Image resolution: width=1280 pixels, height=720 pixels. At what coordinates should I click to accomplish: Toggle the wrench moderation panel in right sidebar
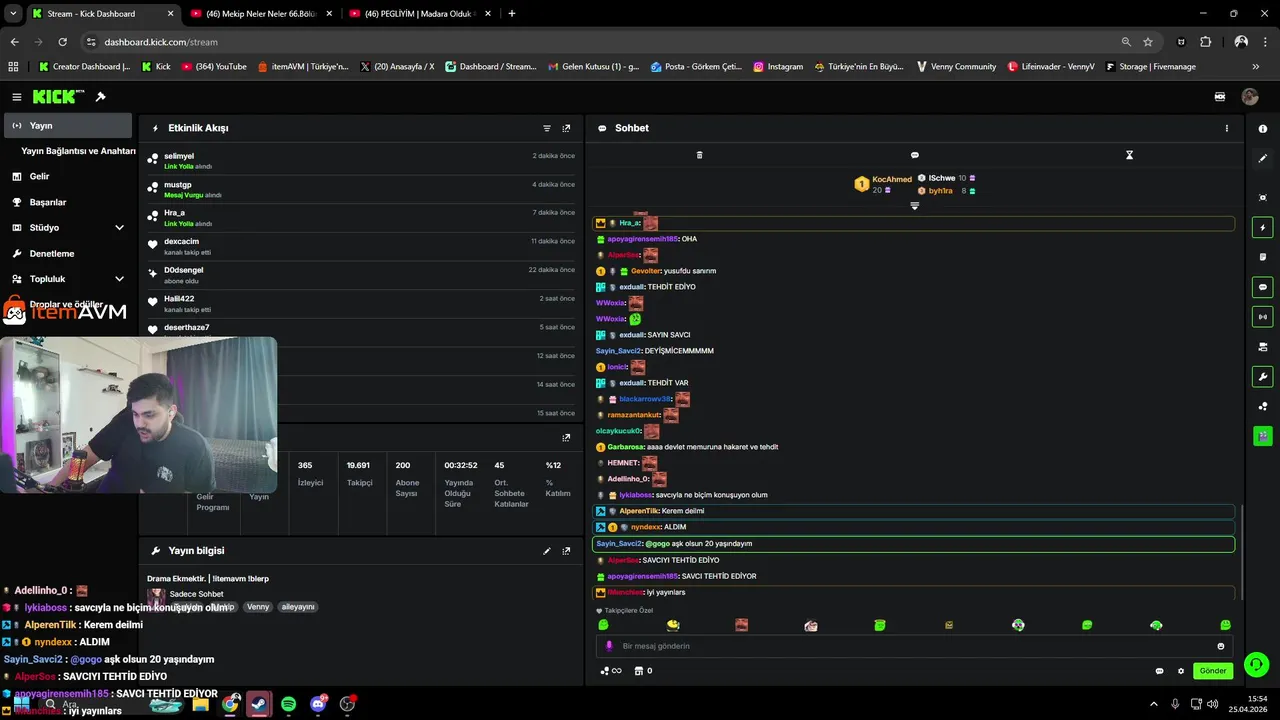click(x=1263, y=377)
